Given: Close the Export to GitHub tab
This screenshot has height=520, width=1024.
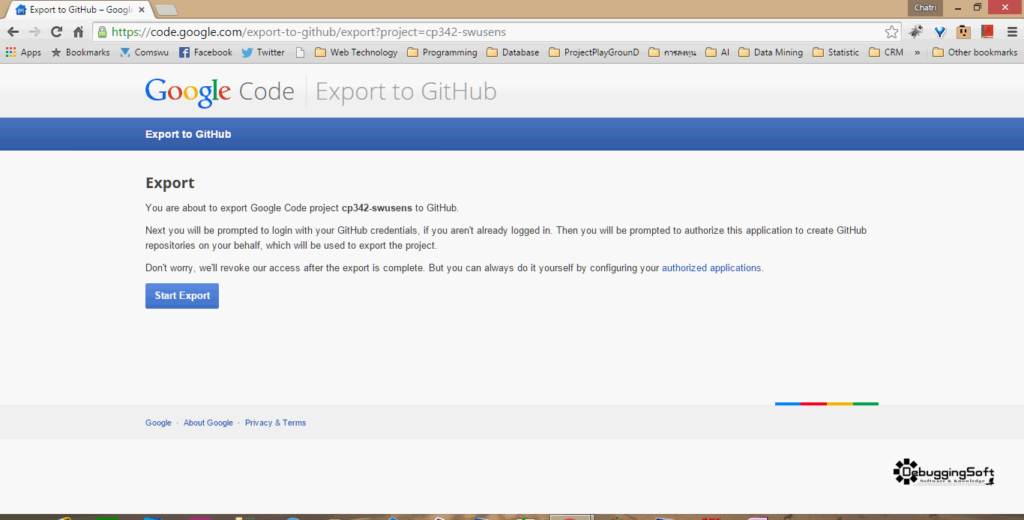Looking at the screenshot, I should (x=142, y=10).
